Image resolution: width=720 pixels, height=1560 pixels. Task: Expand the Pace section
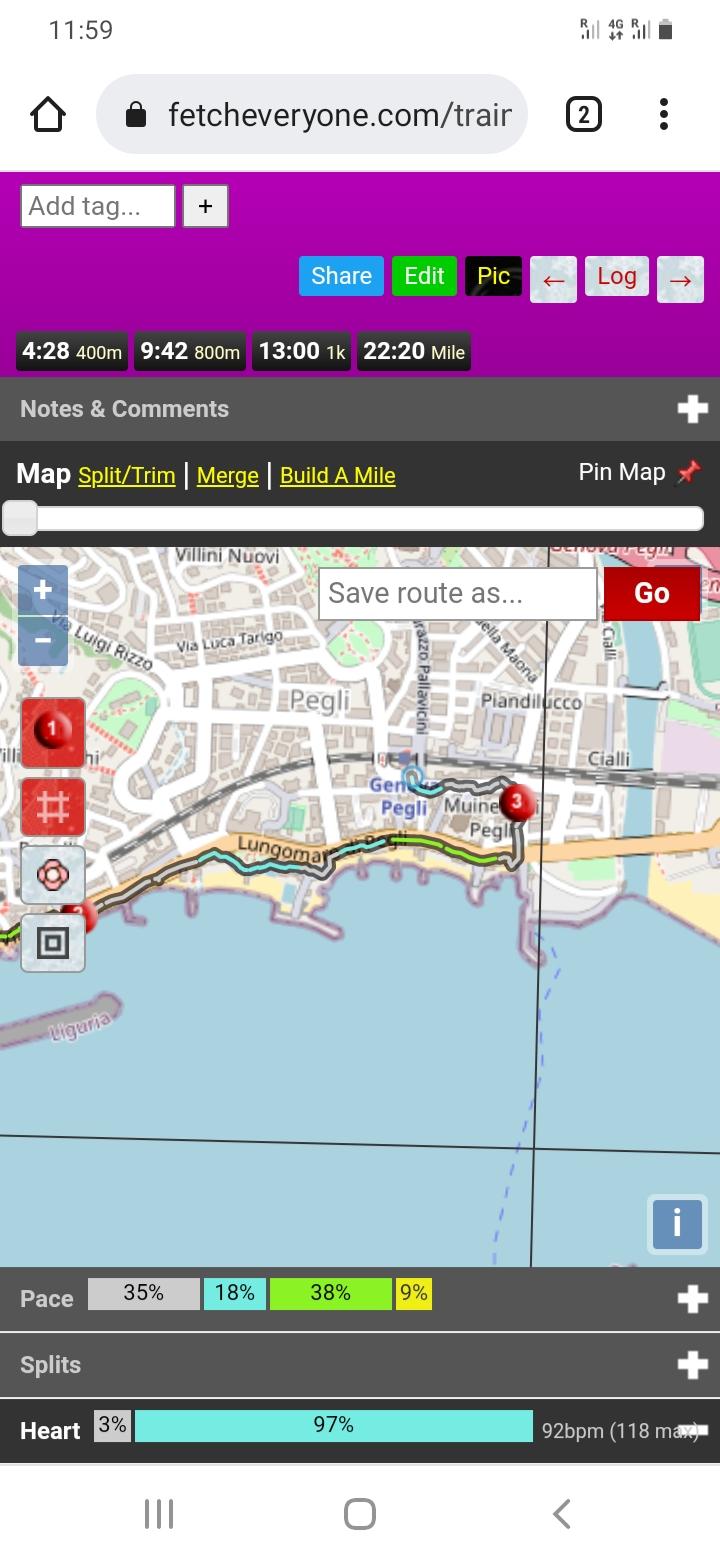(692, 1298)
